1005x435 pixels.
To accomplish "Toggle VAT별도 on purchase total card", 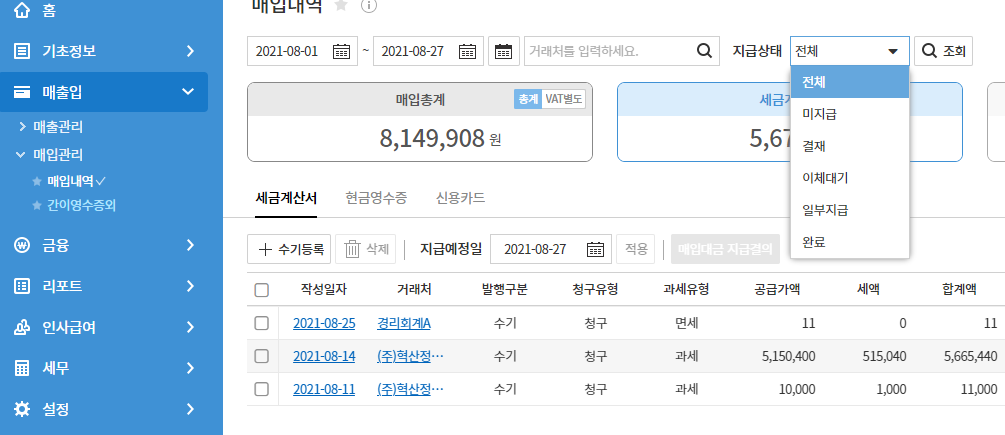I will pyautogui.click(x=564, y=99).
